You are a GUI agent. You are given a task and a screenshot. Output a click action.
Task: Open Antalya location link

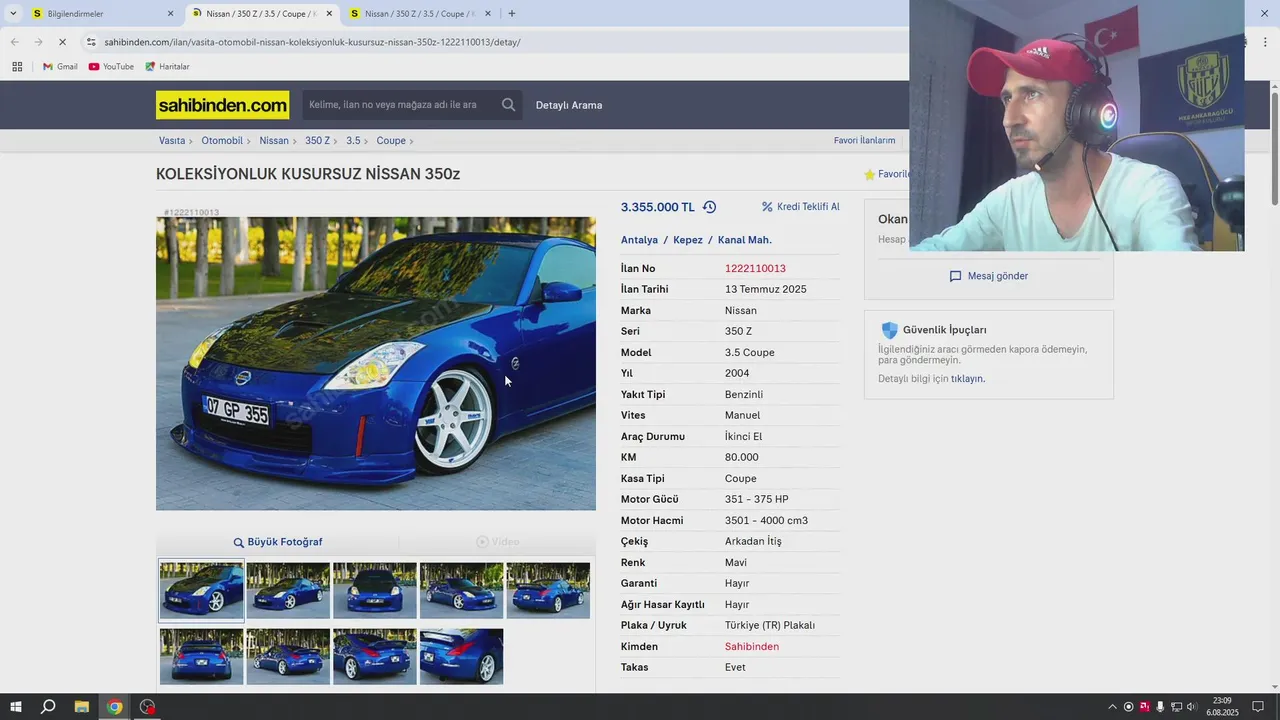click(639, 240)
